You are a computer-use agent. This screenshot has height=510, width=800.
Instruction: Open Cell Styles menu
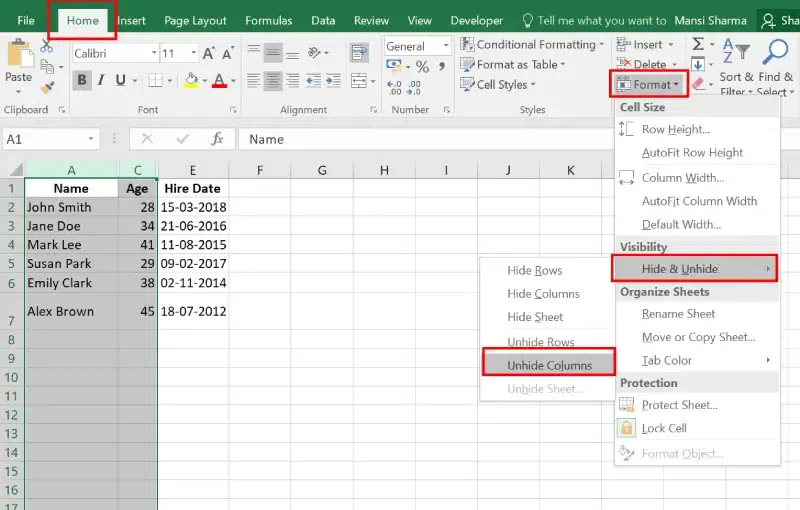(x=497, y=84)
